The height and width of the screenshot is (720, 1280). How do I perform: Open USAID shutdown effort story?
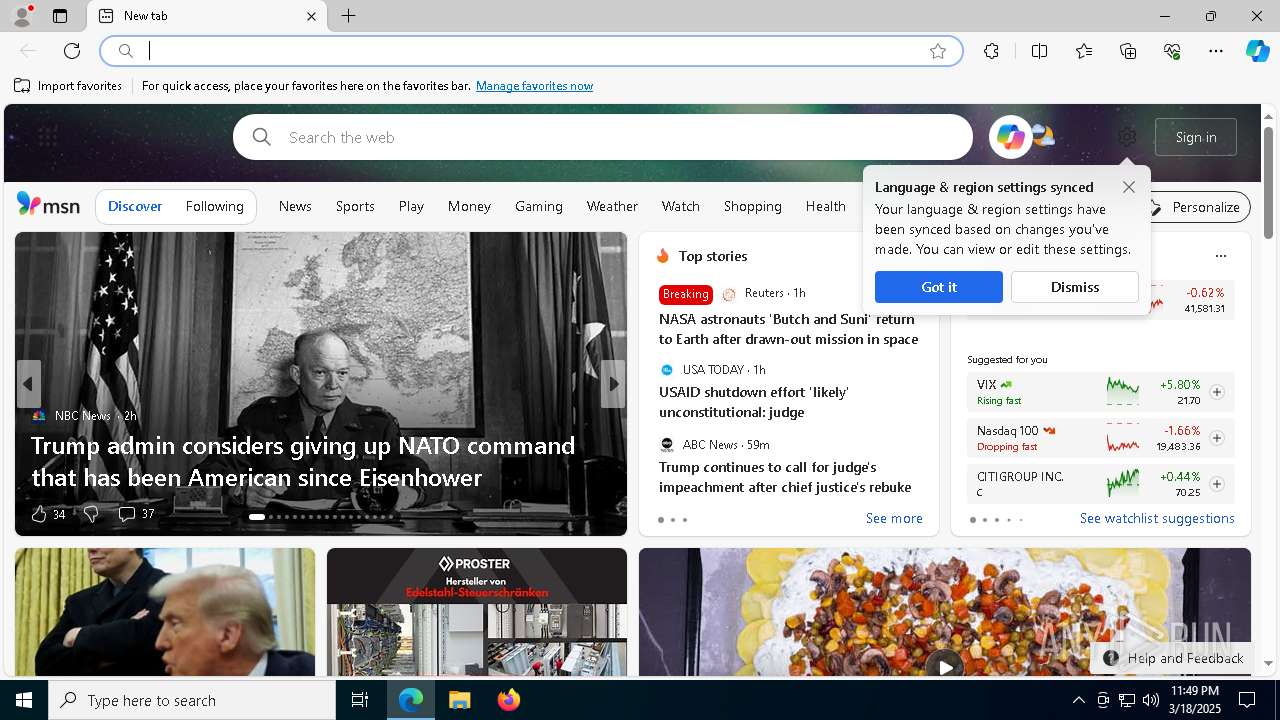click(754, 402)
